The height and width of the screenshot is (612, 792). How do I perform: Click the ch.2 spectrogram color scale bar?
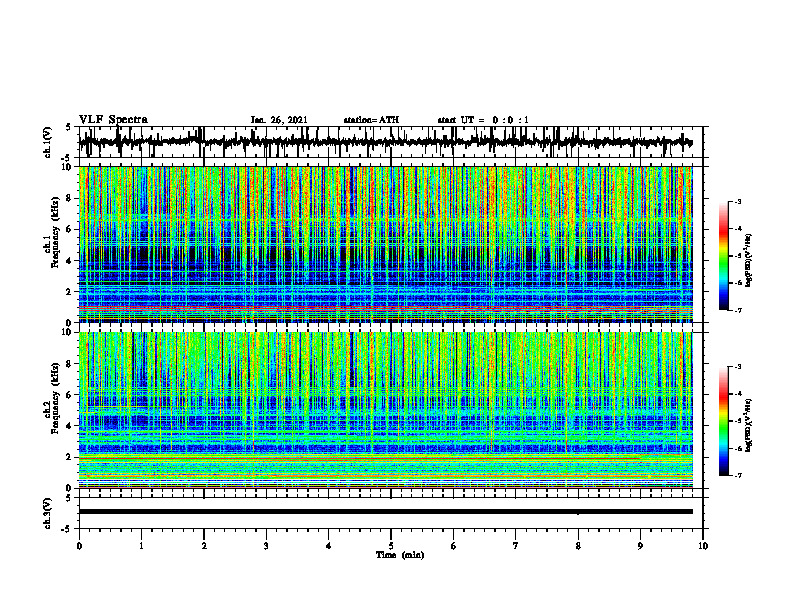(x=724, y=421)
